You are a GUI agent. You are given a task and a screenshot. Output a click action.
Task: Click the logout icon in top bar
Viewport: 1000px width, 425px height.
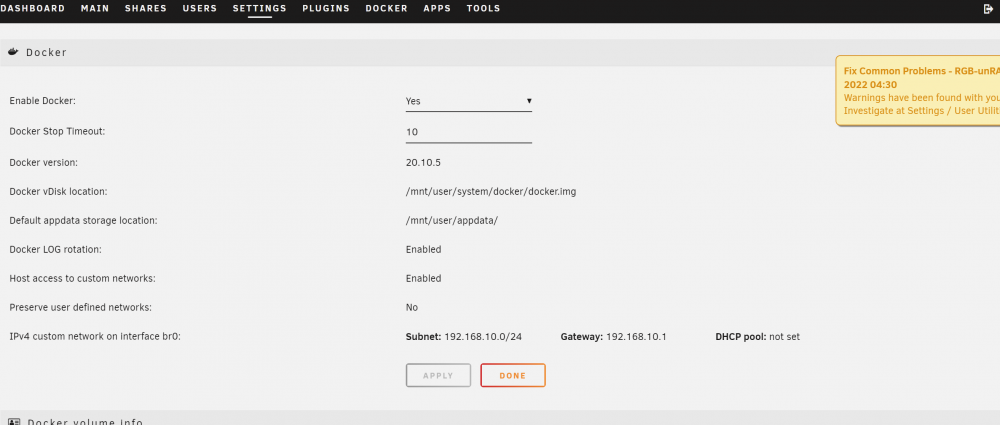[x=989, y=8]
